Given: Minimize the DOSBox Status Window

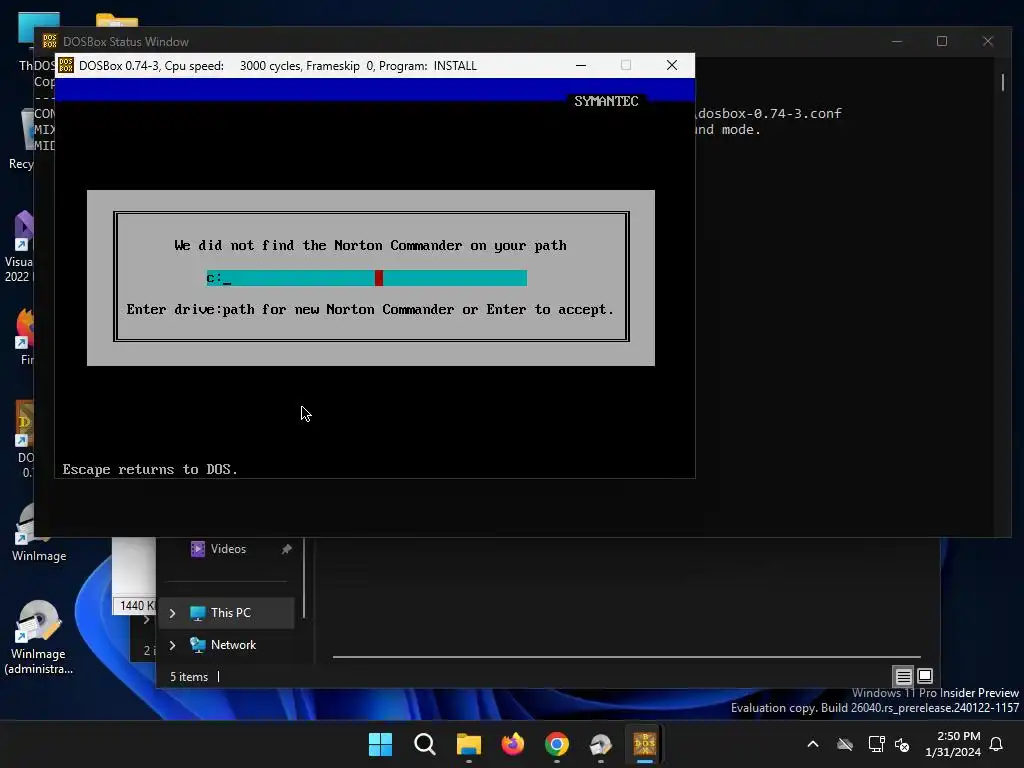Looking at the screenshot, I should point(897,41).
